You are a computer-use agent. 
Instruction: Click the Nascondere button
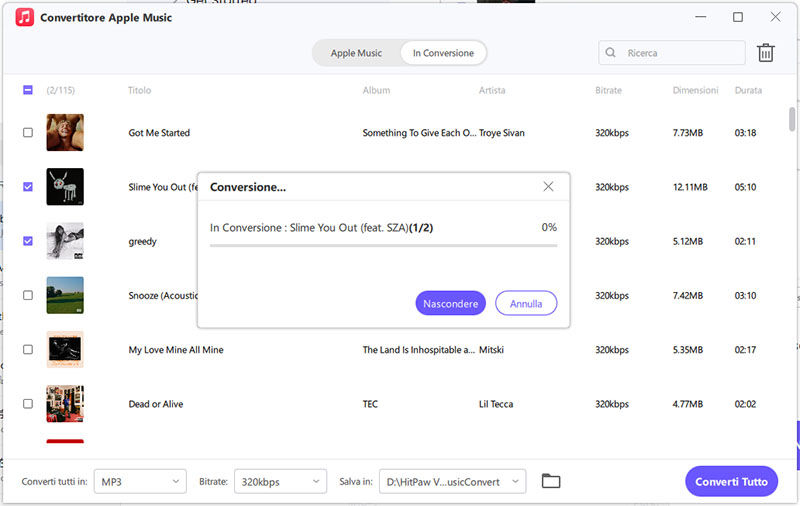click(451, 303)
